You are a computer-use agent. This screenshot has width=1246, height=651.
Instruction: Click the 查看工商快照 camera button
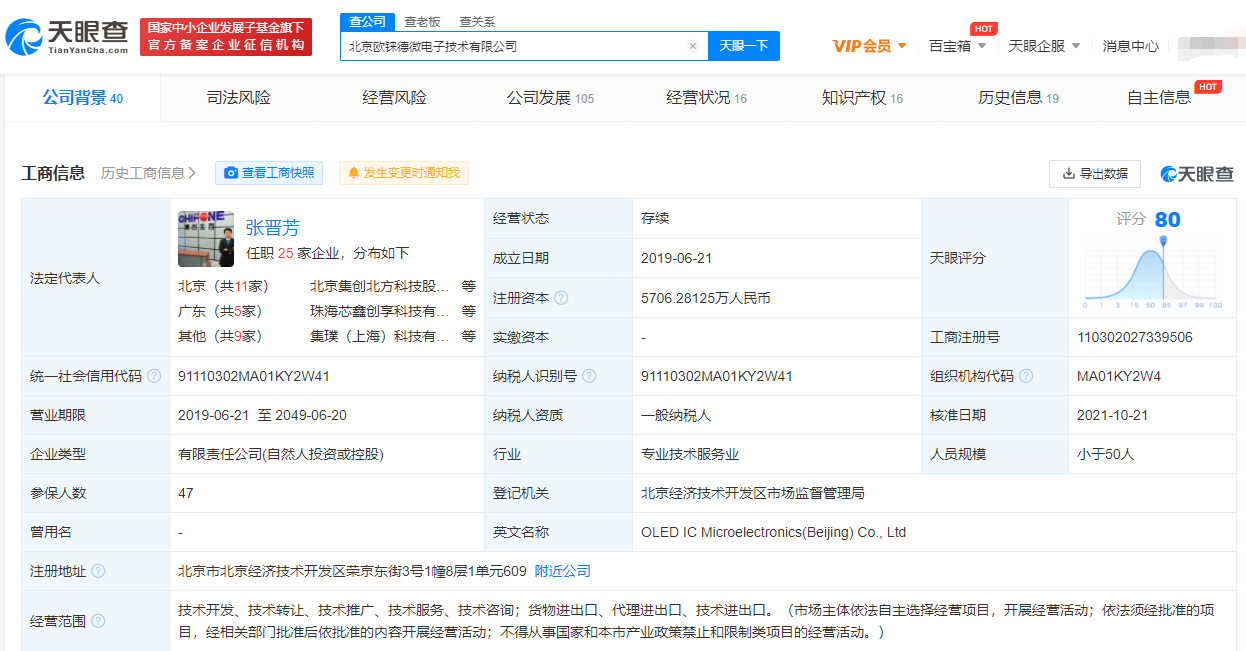click(269, 173)
